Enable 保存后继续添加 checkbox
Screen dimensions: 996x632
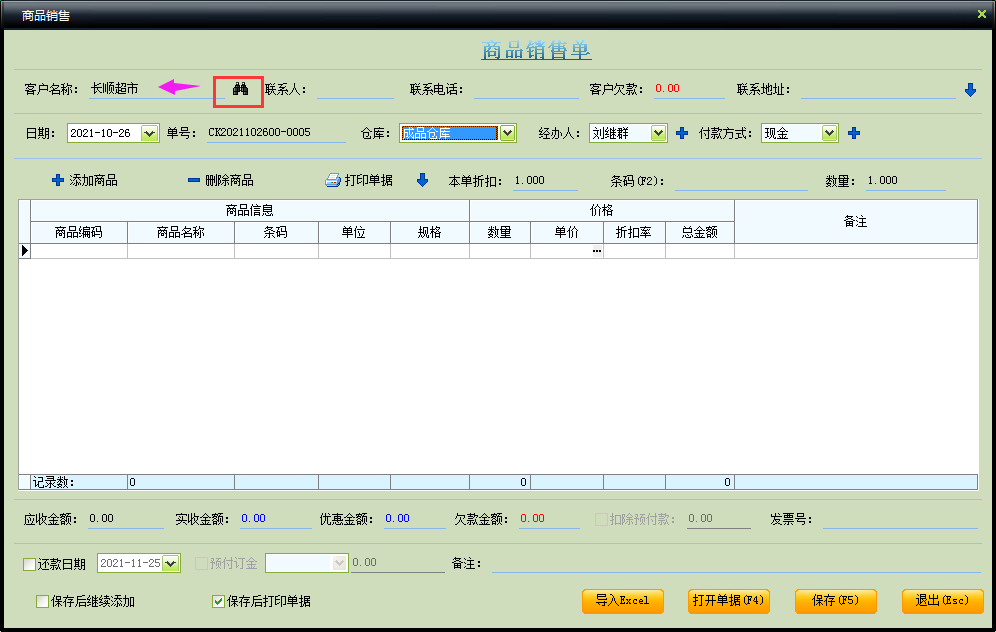point(42,601)
